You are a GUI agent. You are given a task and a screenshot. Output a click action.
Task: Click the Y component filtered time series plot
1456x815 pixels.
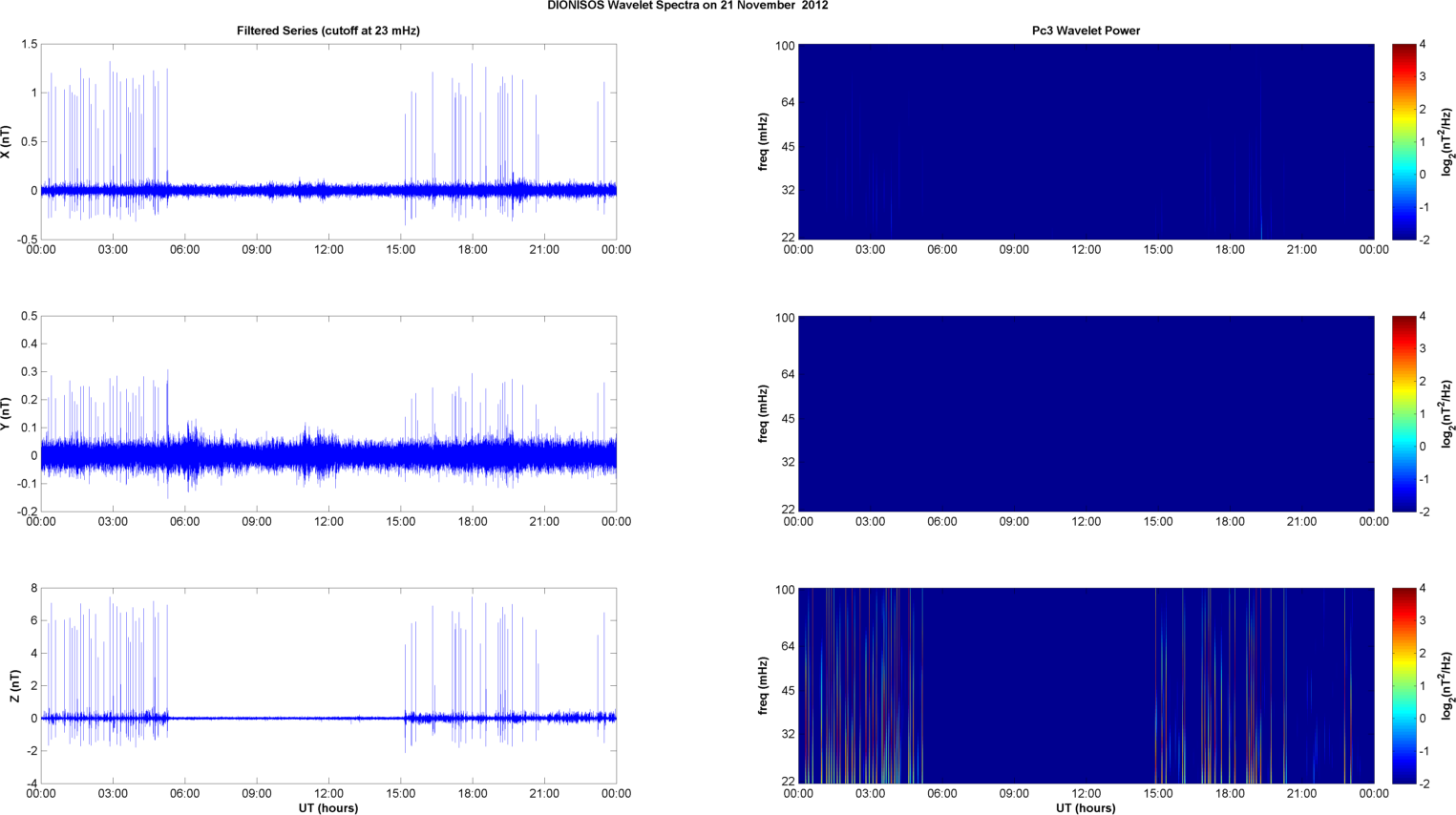[328, 413]
